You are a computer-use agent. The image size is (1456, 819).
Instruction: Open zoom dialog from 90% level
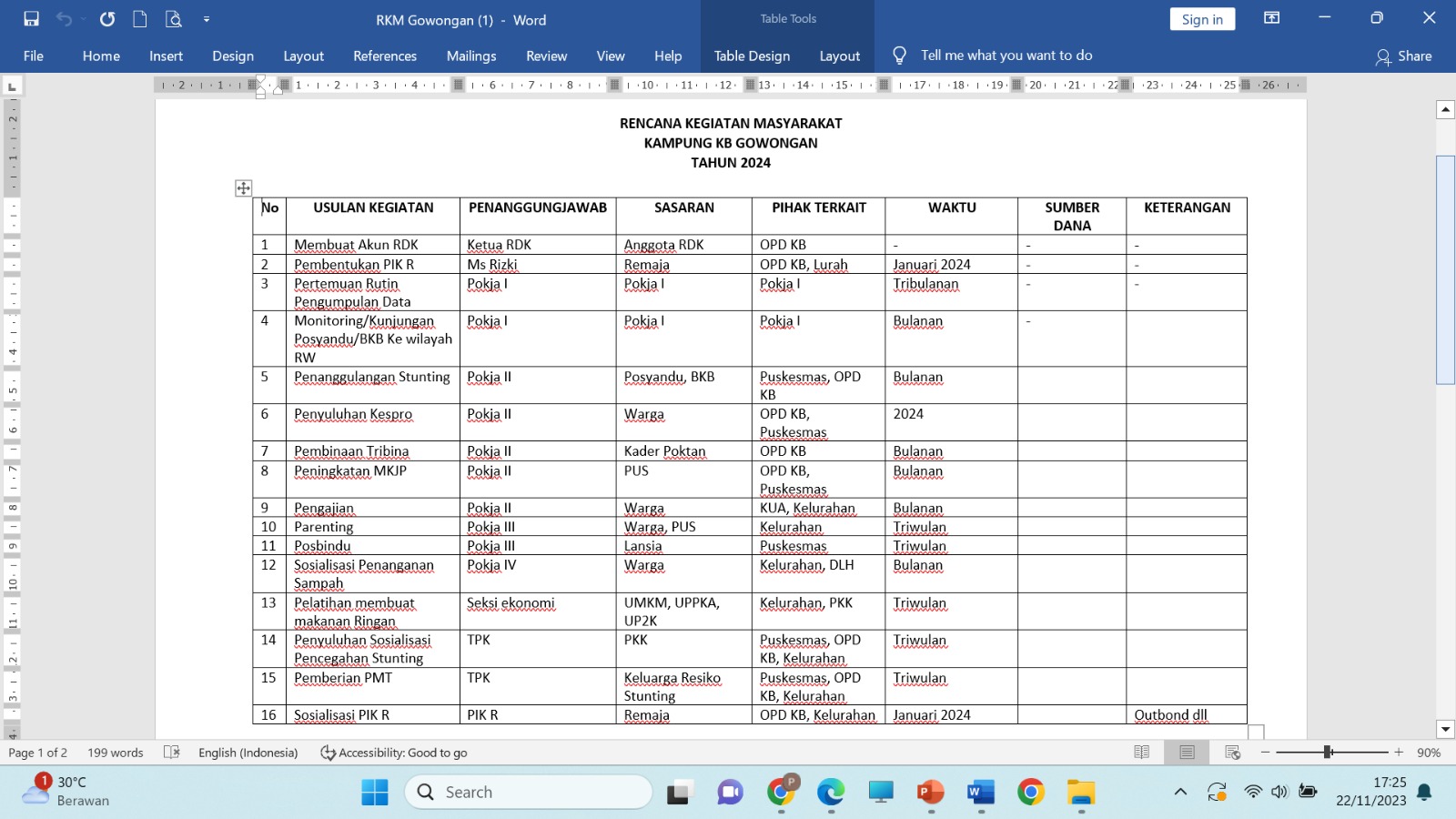[x=1429, y=753]
